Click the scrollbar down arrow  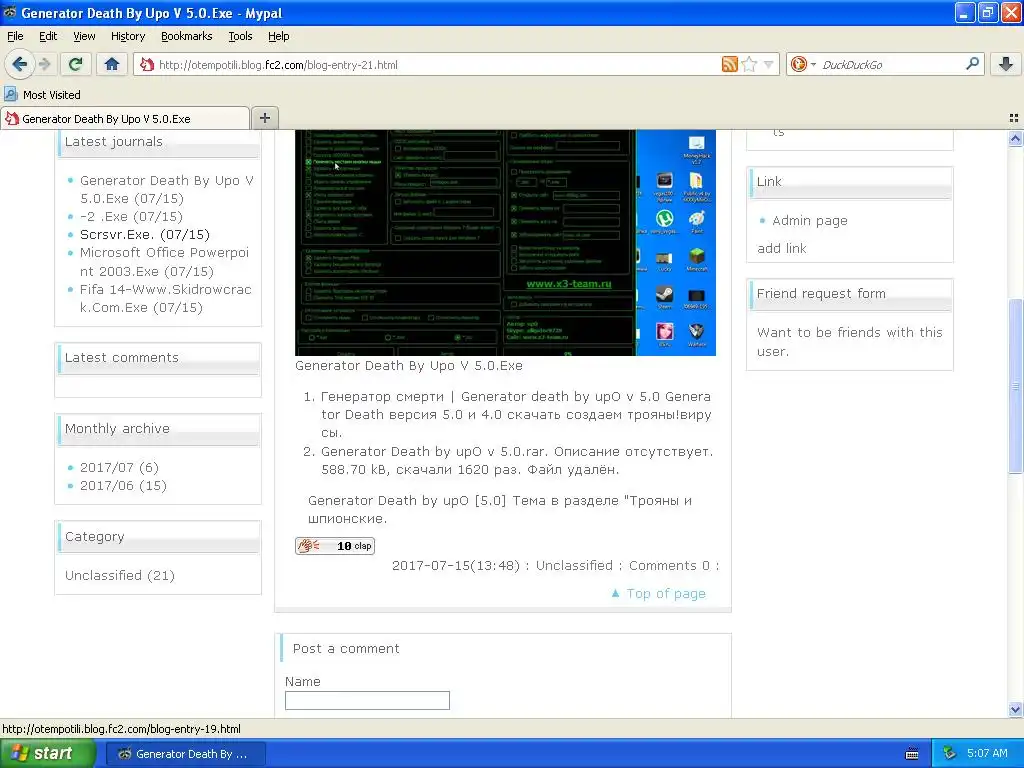coord(1015,709)
